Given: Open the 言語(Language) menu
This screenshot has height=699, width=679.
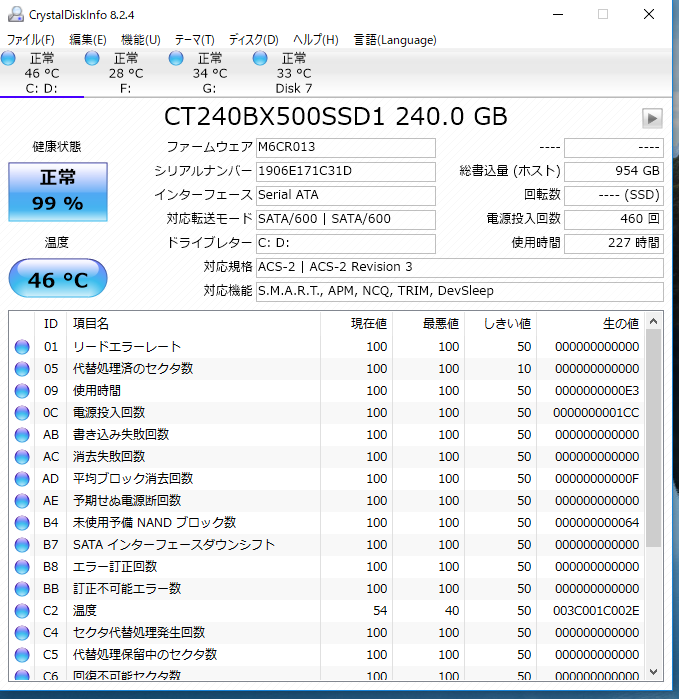Looking at the screenshot, I should click(x=395, y=40).
